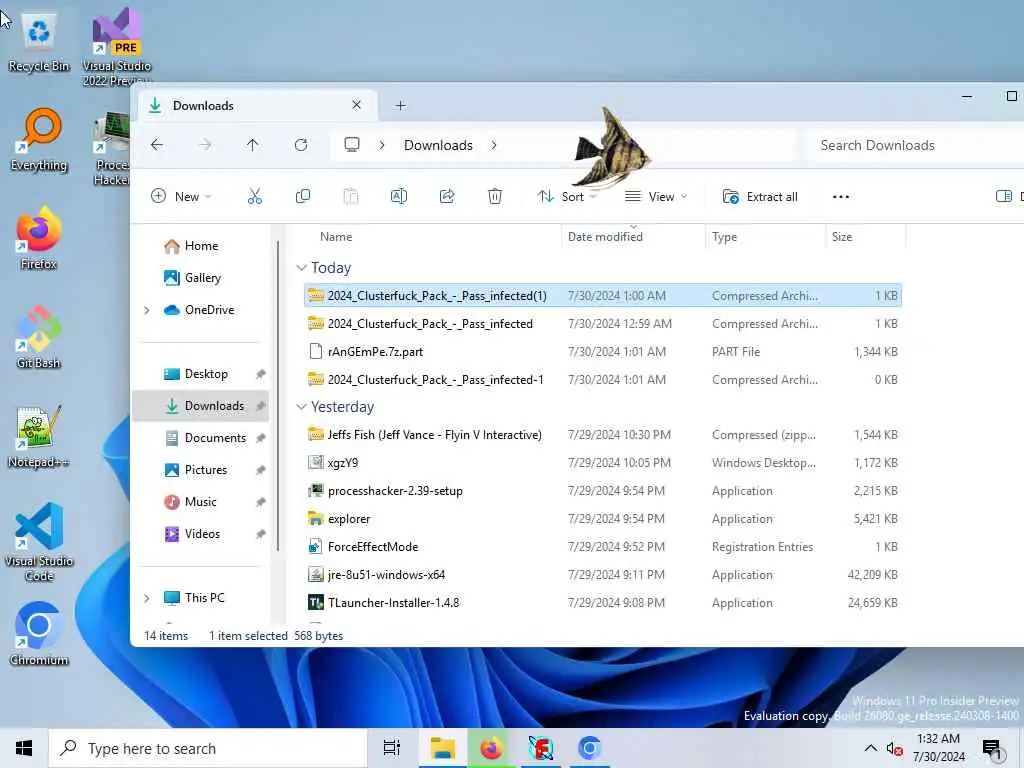Select the Jeffs Fish zip archive
This screenshot has width=1024, height=768.
[603, 435]
